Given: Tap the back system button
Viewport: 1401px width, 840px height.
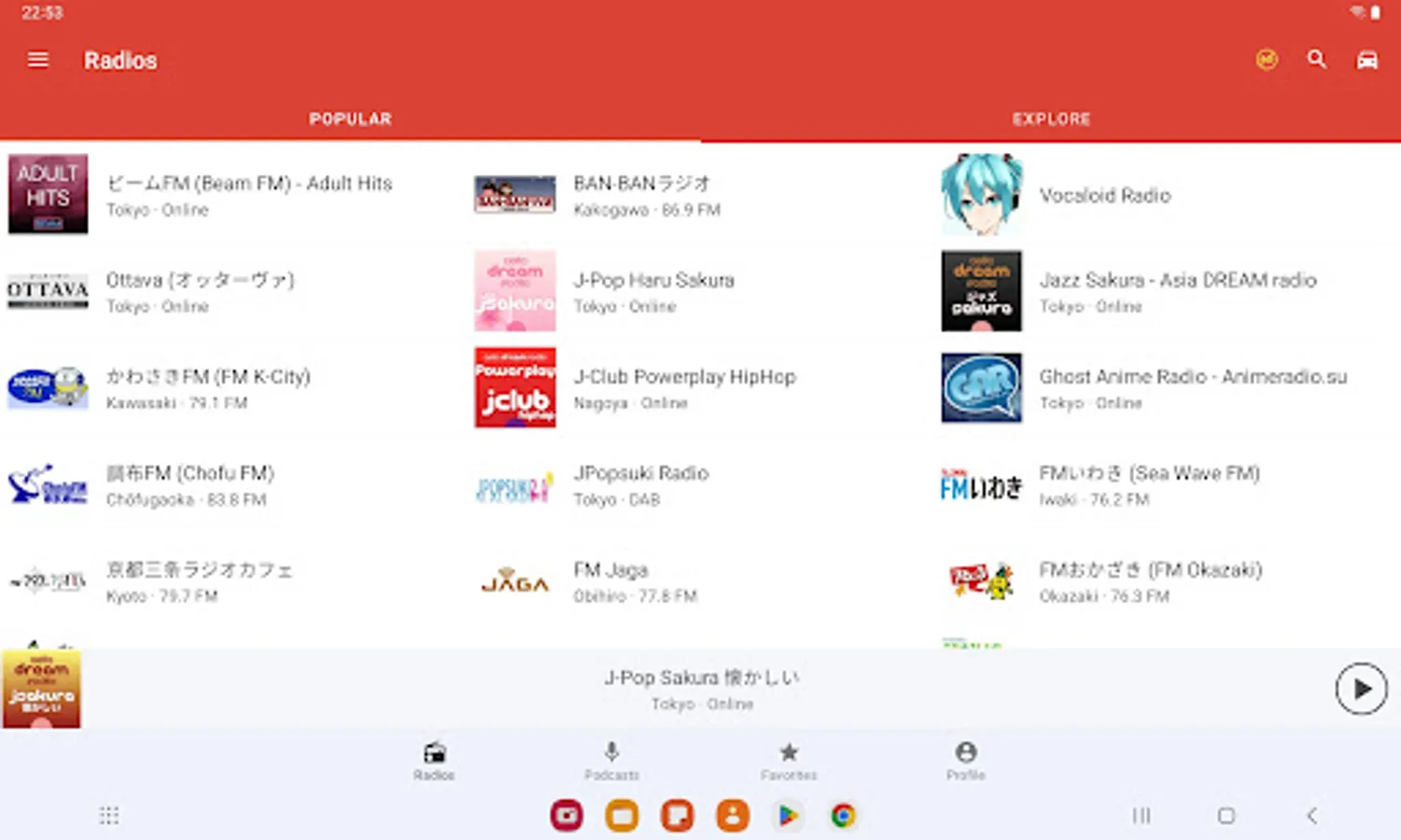Looking at the screenshot, I should pos(1311,816).
